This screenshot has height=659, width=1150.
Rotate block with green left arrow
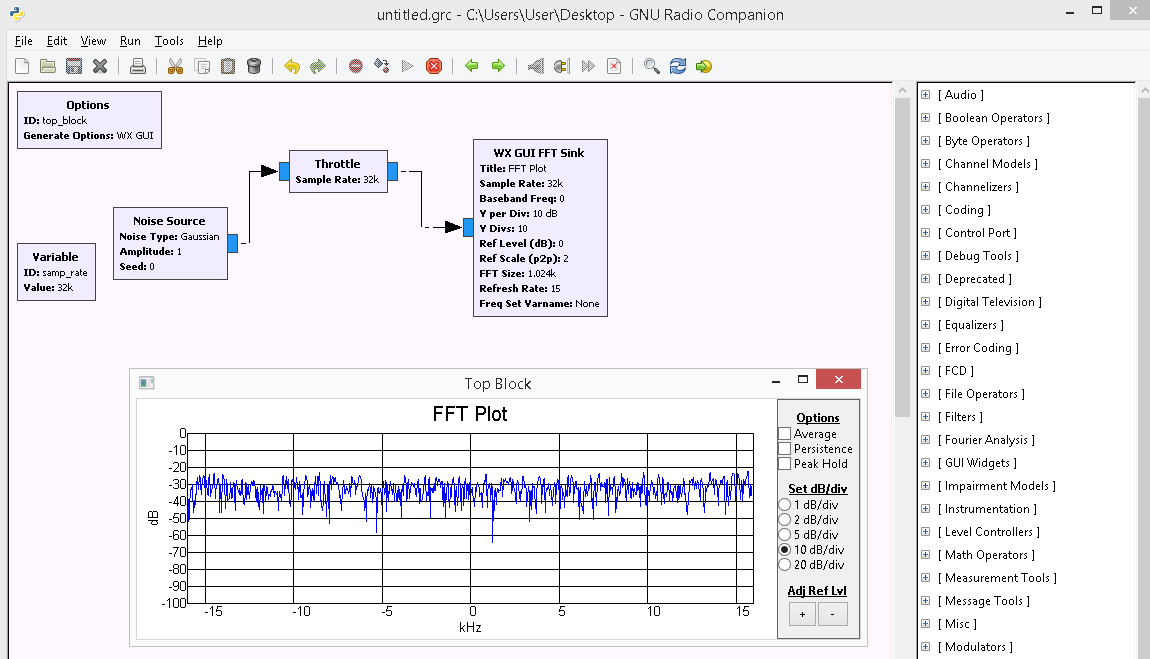472,67
